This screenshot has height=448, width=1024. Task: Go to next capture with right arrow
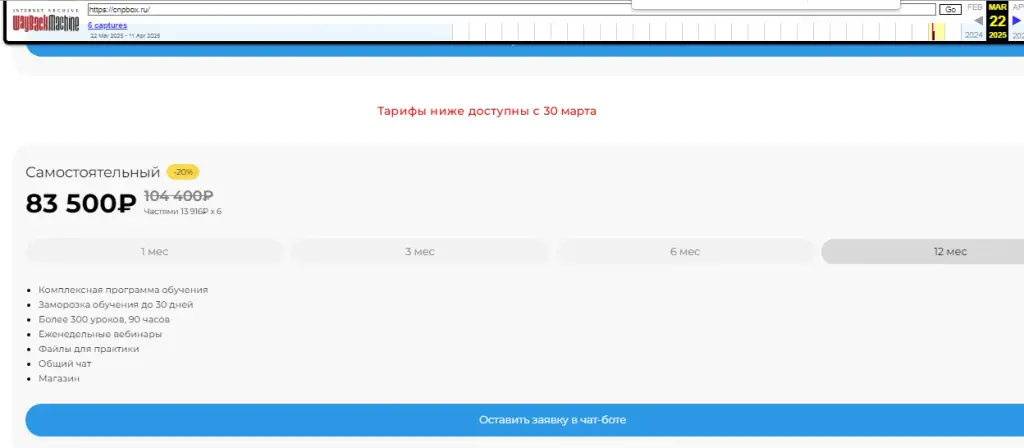[1016, 20]
